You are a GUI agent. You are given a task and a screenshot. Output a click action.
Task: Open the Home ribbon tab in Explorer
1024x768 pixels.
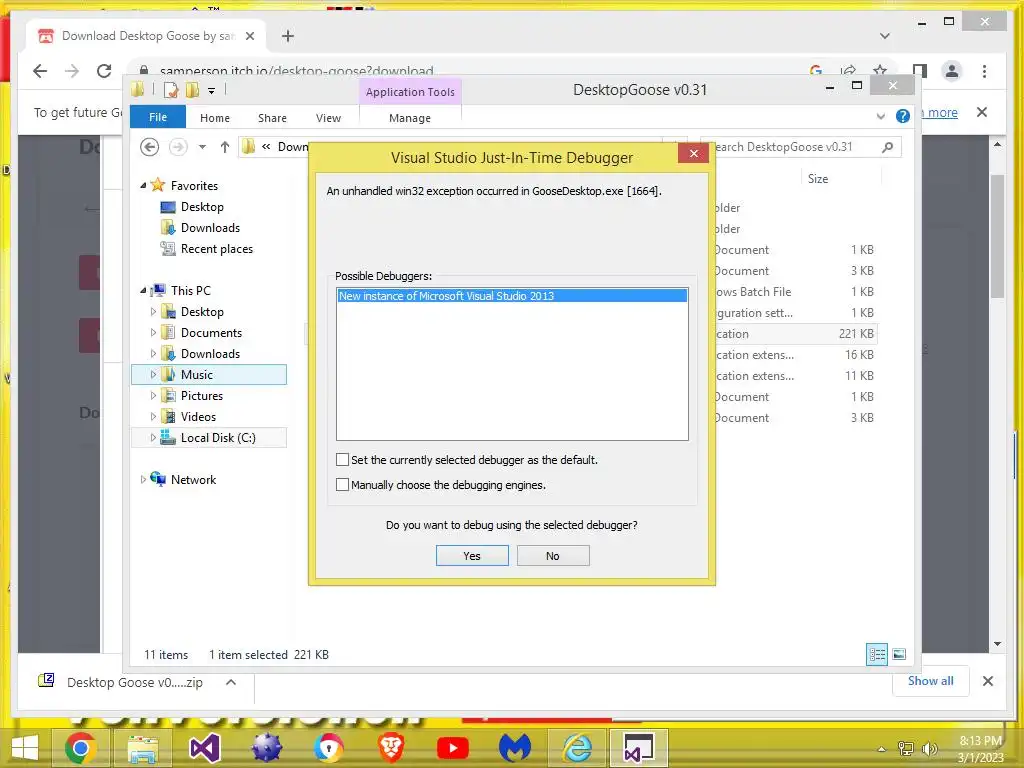215,118
